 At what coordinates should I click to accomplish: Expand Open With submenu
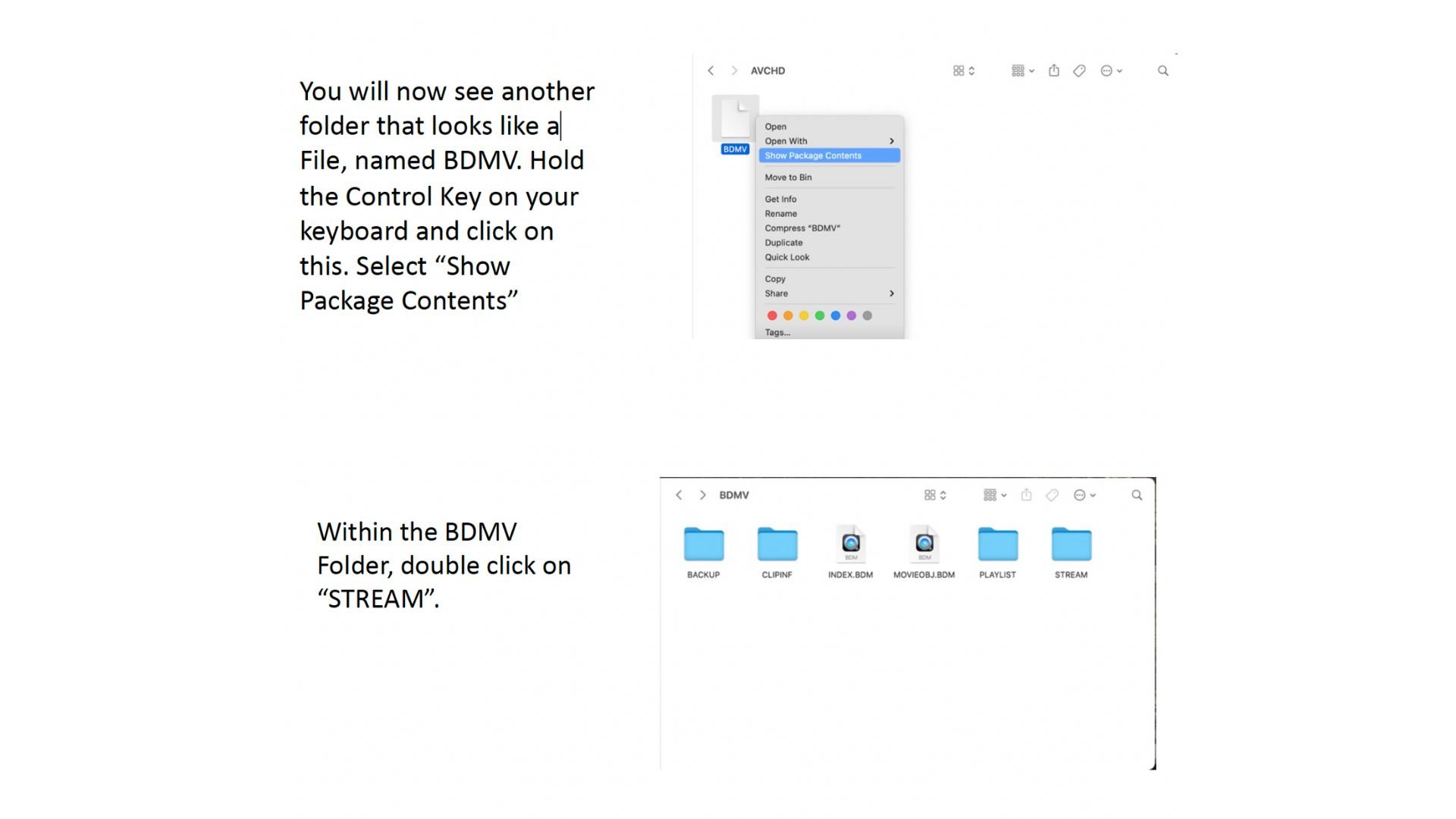829,141
